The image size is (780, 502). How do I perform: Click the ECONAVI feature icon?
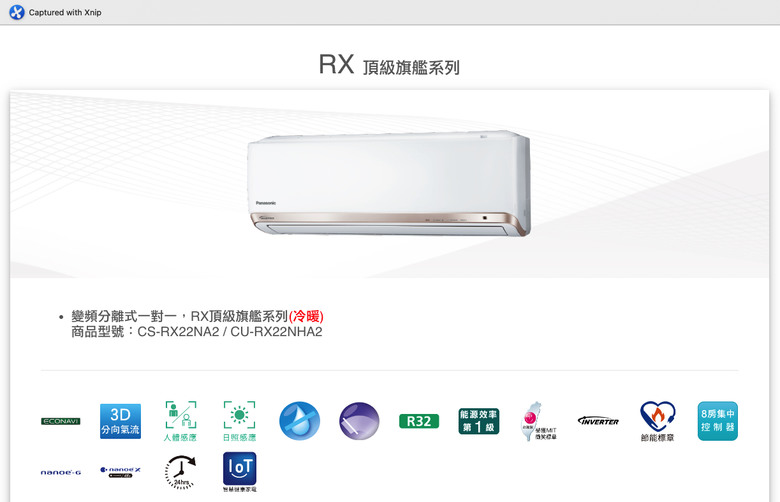(x=61, y=421)
